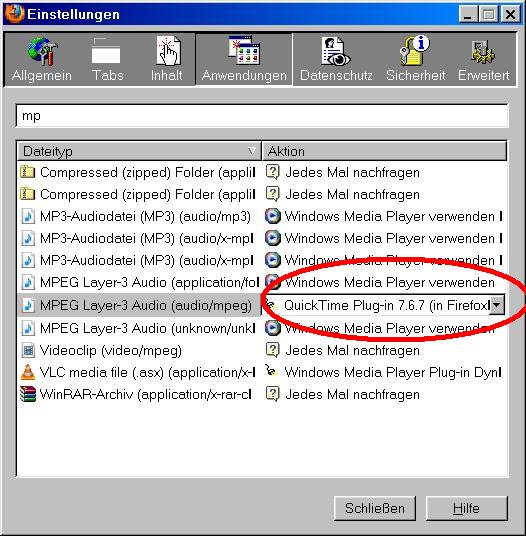This screenshot has height=536, width=526.
Task: Click the VLC cone icon
Action: point(28,372)
